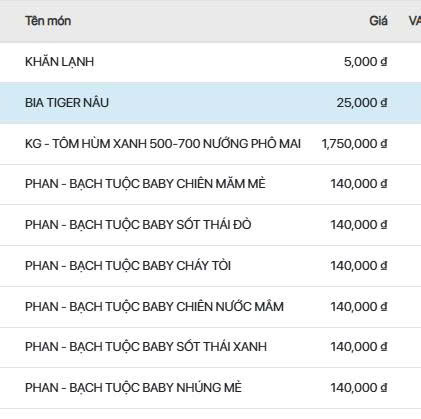Viewport: 421px width, 419px height.
Task: Sort by the Giá column header
Action: pyautogui.click(x=378, y=21)
